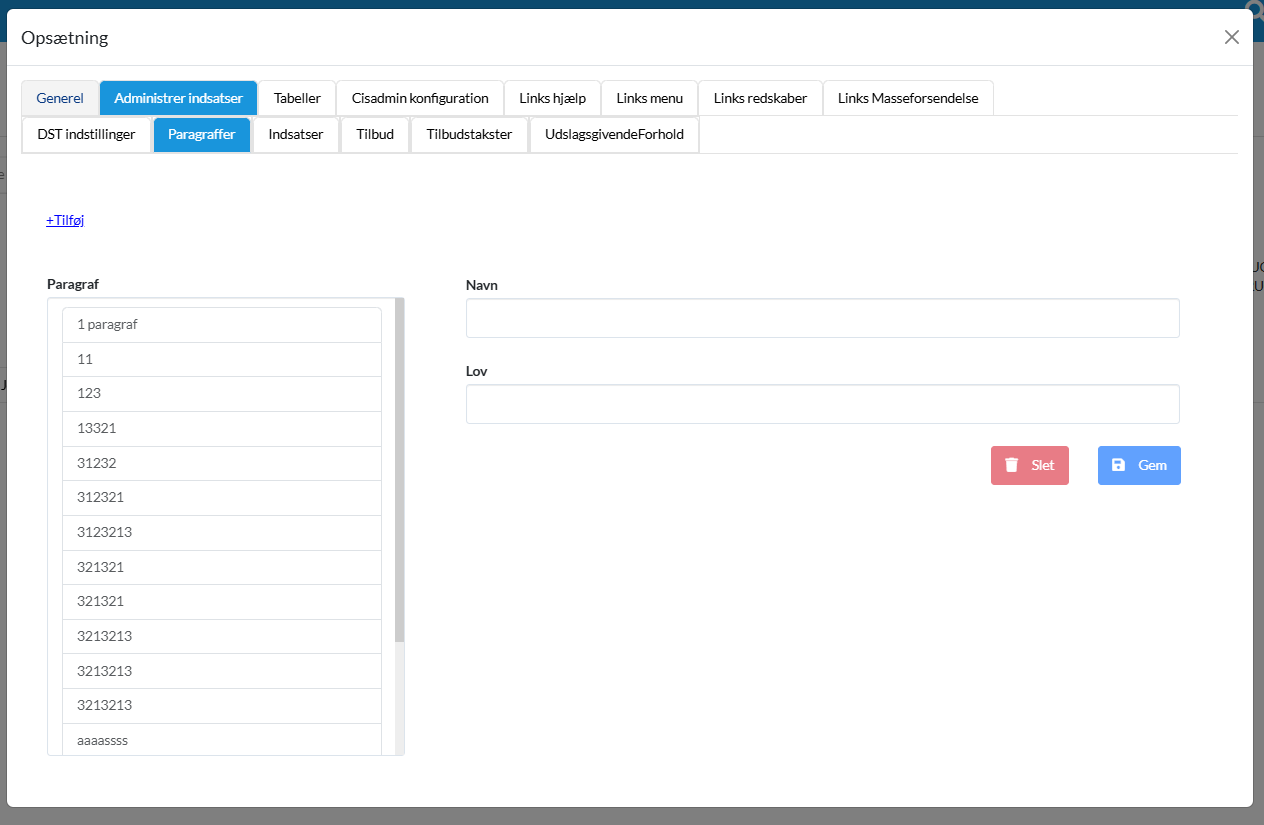This screenshot has height=825, width=1264.
Task: Select the Cisadmin konfiguration tab
Action: point(420,98)
